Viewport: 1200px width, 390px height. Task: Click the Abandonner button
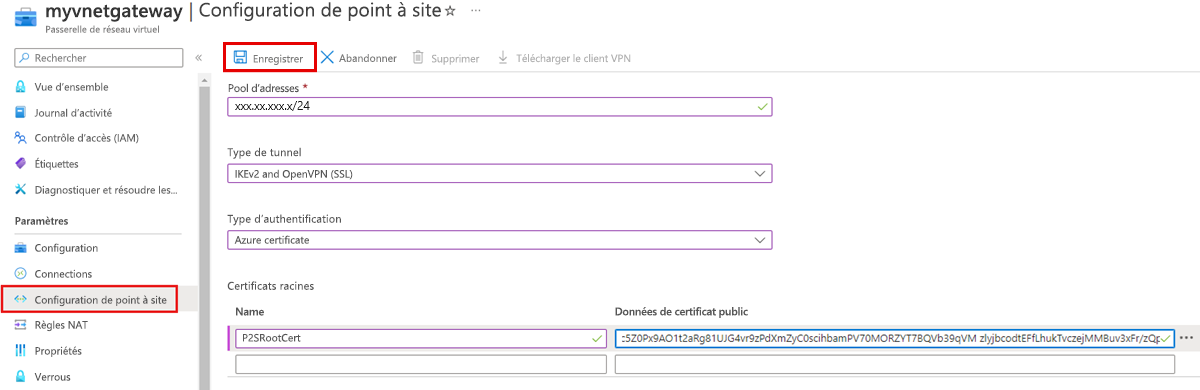pyautogui.click(x=359, y=58)
